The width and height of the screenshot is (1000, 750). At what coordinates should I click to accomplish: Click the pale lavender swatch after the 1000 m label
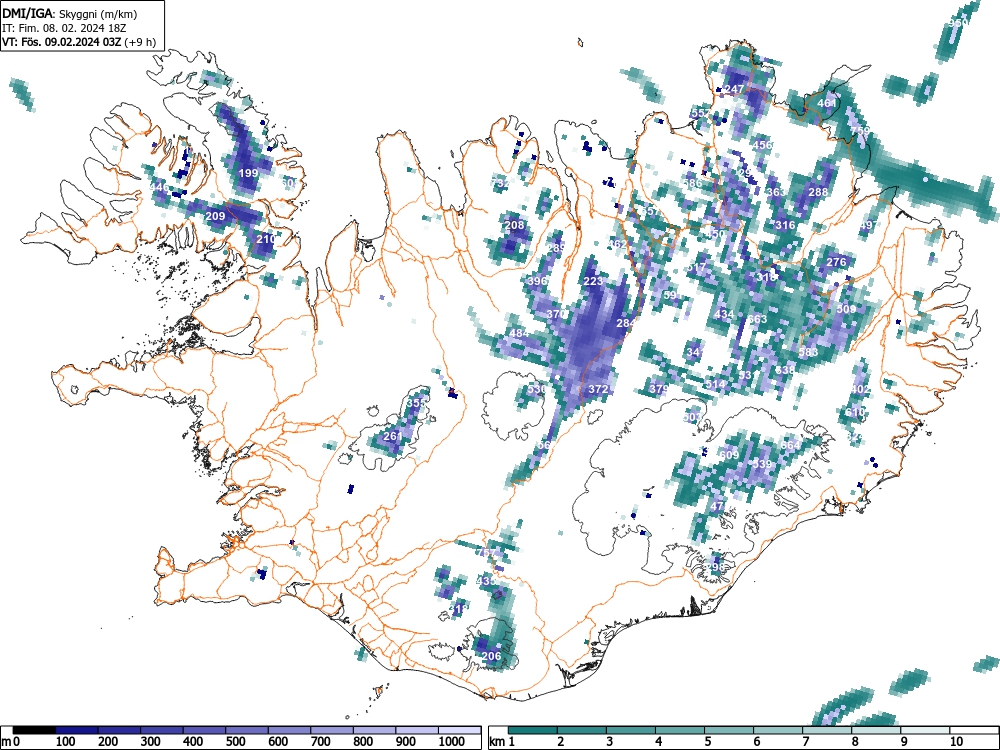pyautogui.click(x=459, y=730)
